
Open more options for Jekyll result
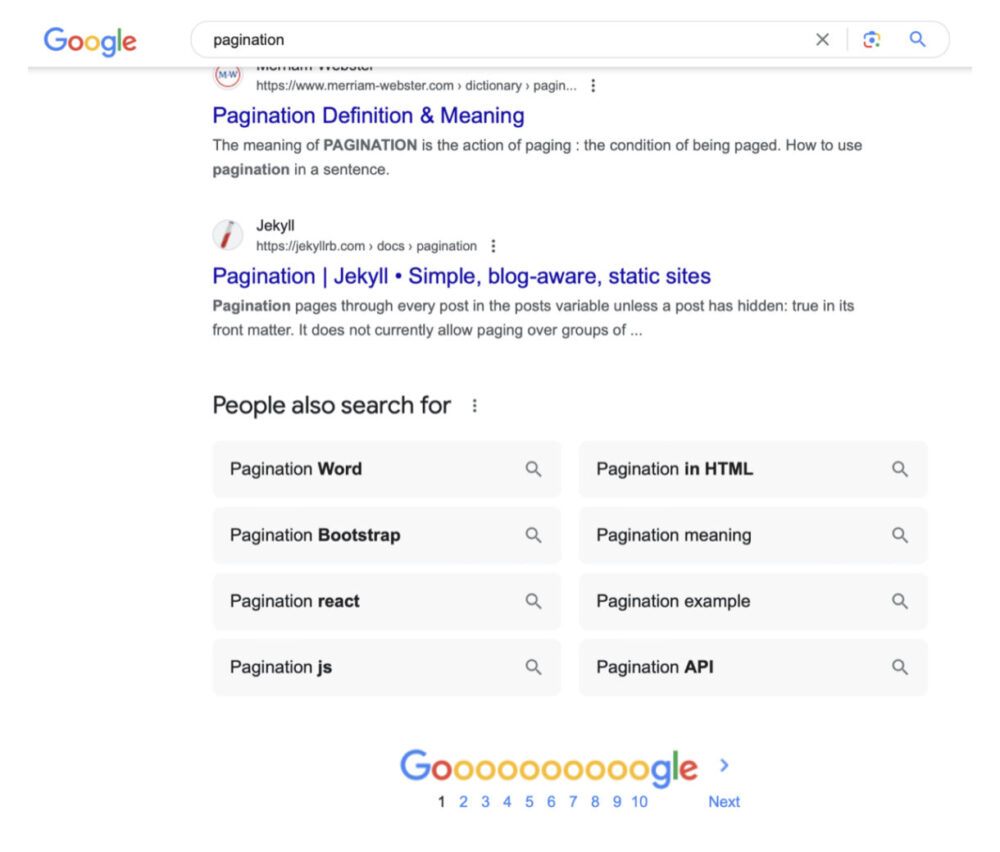point(493,246)
